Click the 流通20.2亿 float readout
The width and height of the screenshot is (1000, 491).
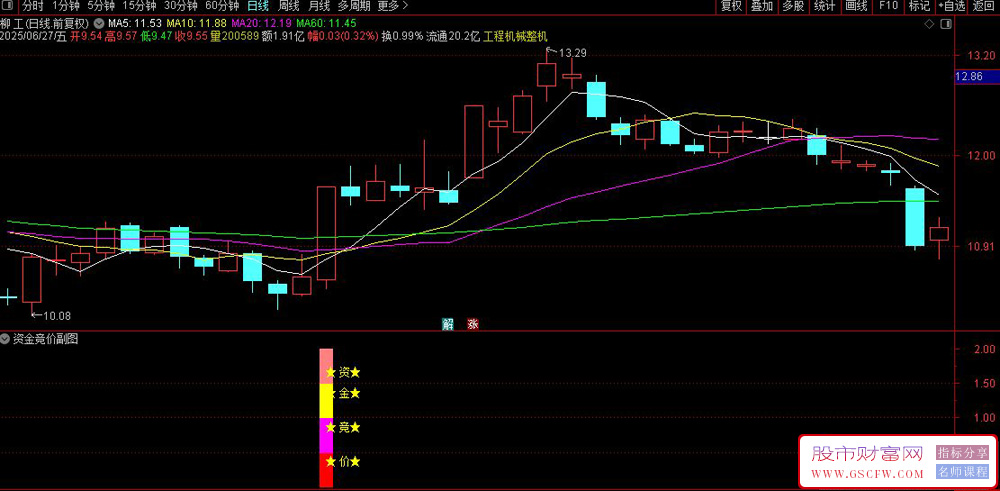(x=453, y=36)
